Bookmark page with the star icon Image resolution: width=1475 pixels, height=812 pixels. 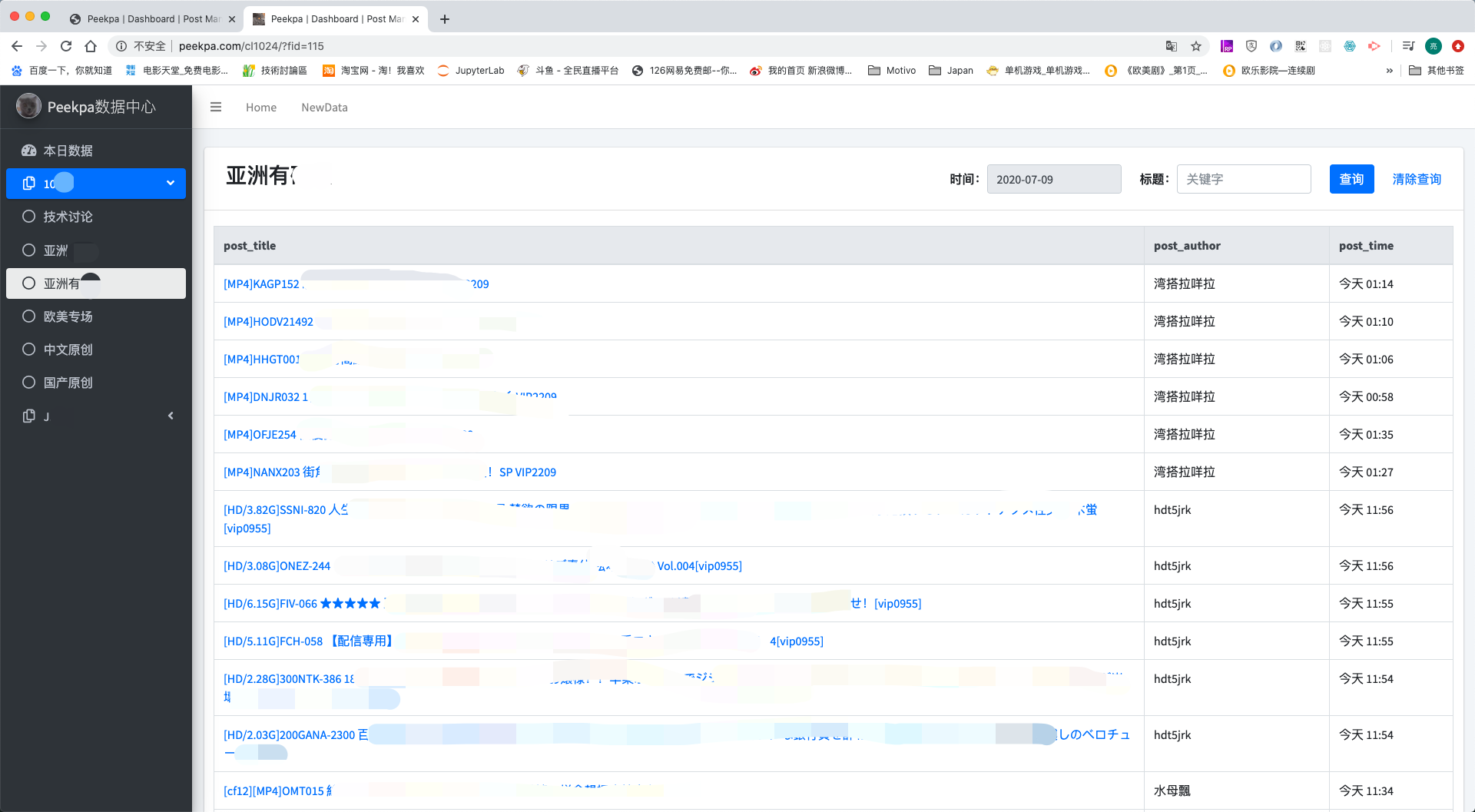[1196, 46]
